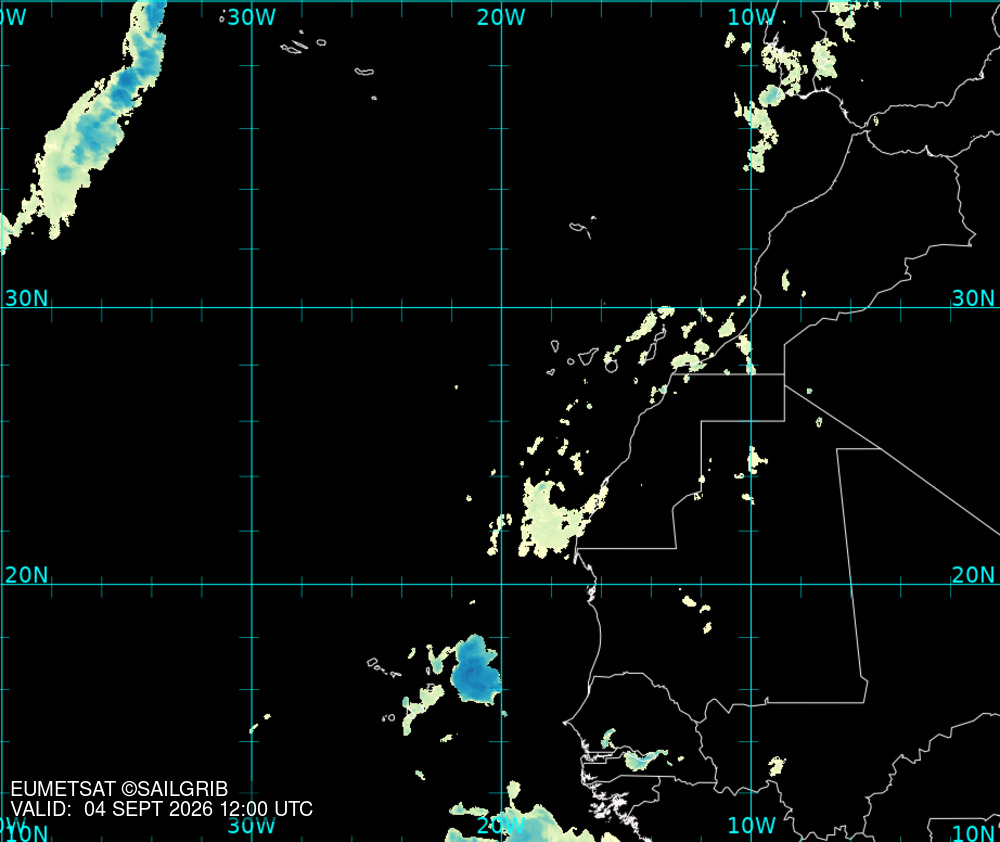Click the 10W label at bottom
The height and width of the screenshot is (842, 1000).
751,825
